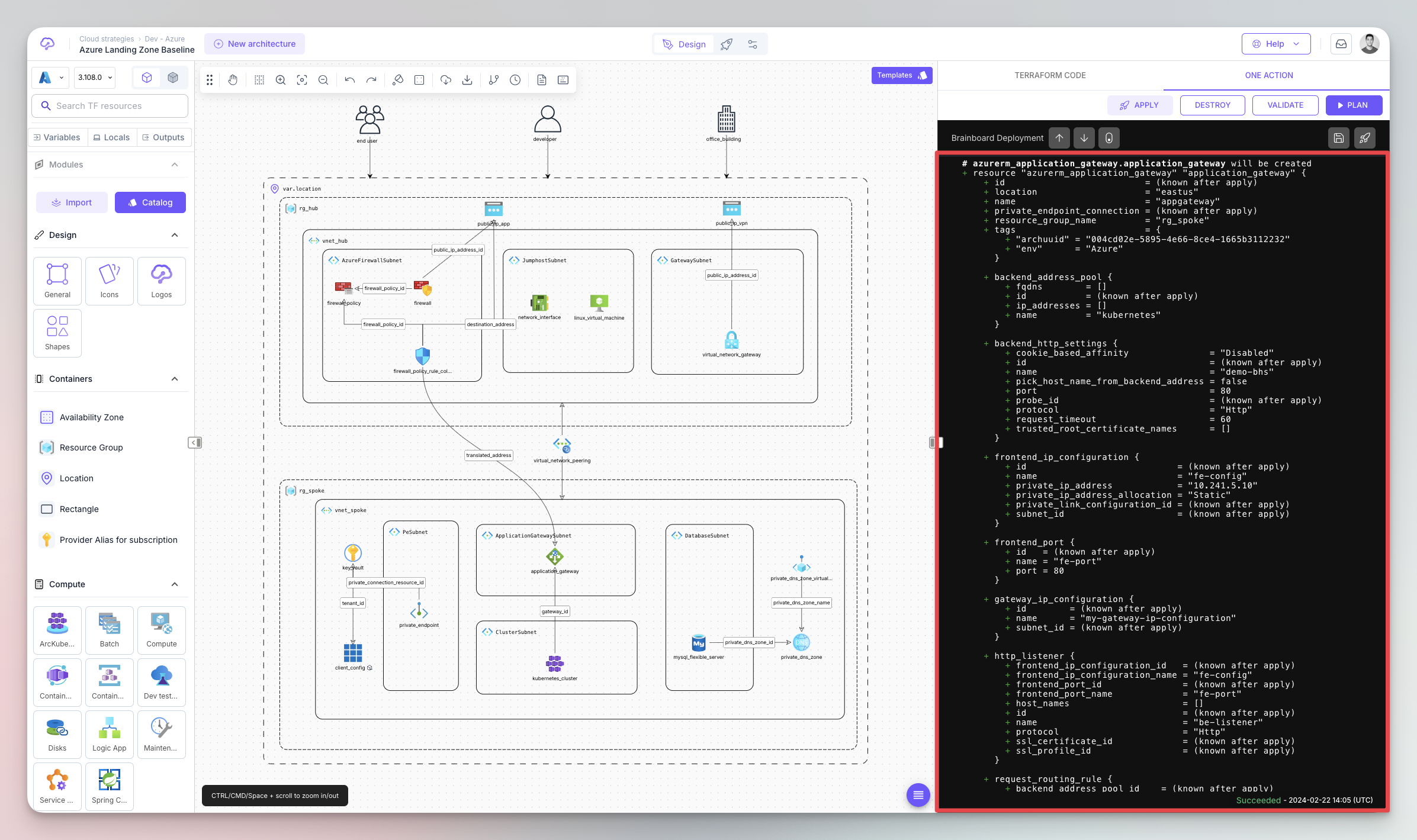Pick the Logic App compute resource
This screenshot has height=840, width=1417.
[x=110, y=735]
